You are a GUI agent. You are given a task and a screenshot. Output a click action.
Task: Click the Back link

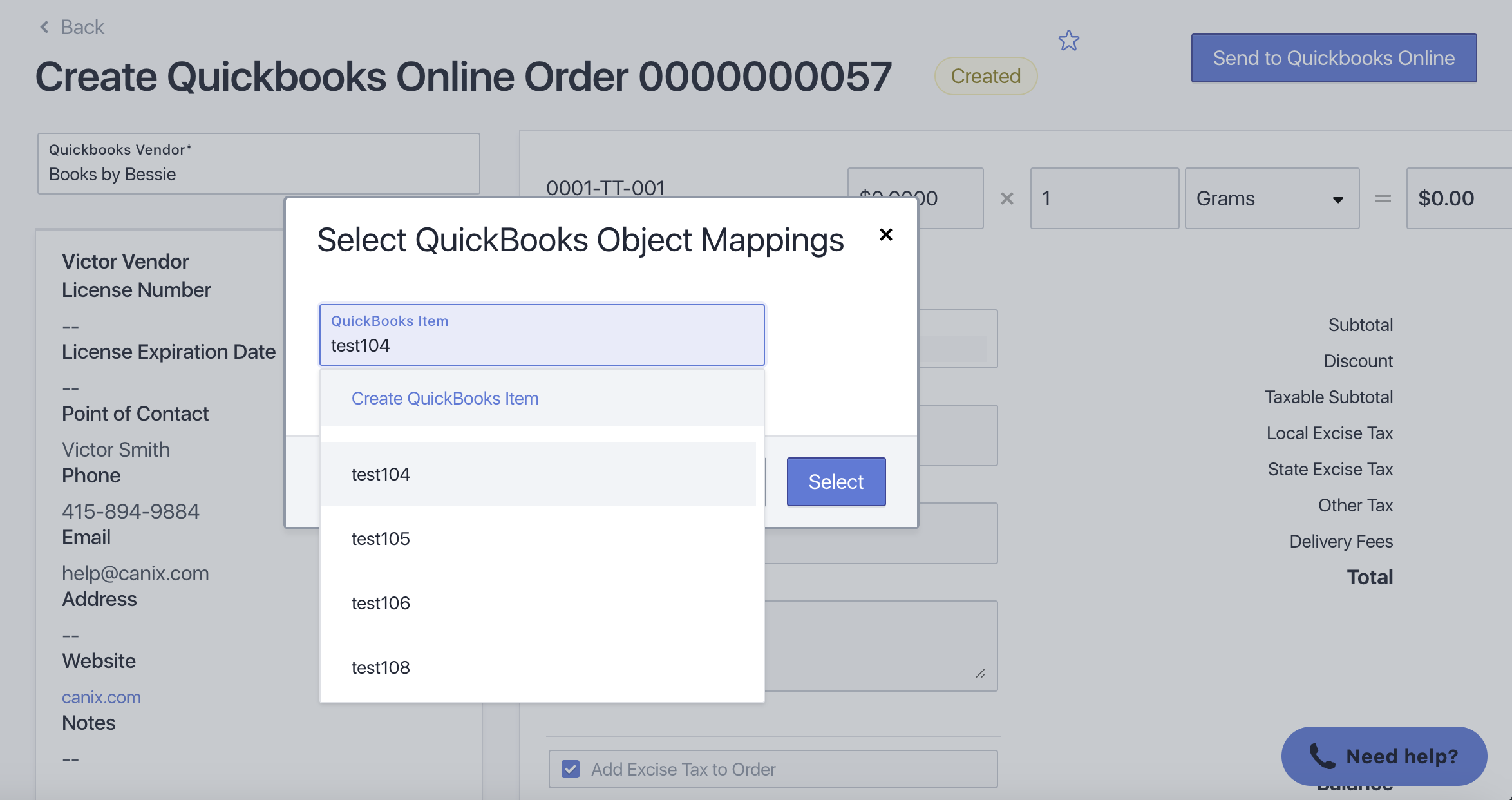[82, 27]
